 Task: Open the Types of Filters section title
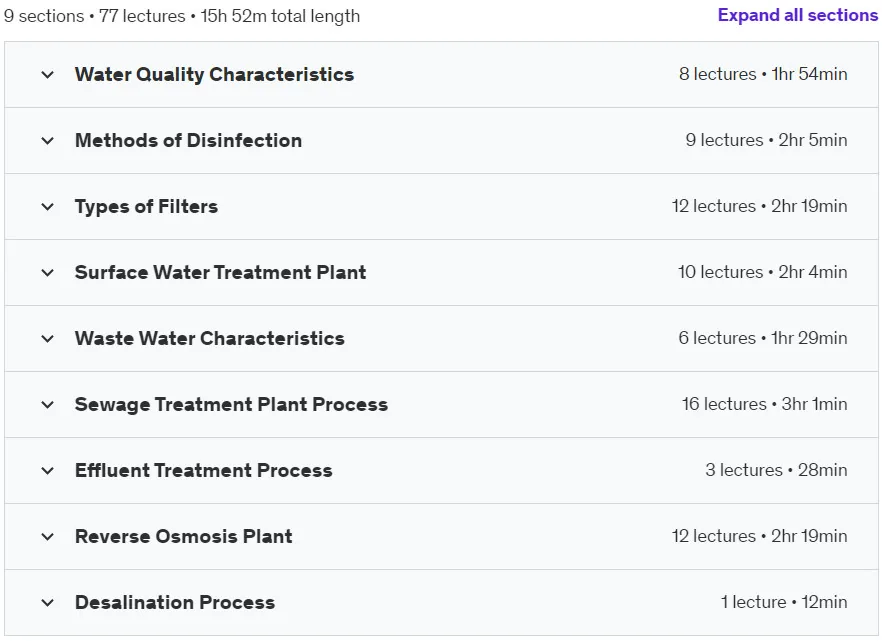click(x=146, y=207)
